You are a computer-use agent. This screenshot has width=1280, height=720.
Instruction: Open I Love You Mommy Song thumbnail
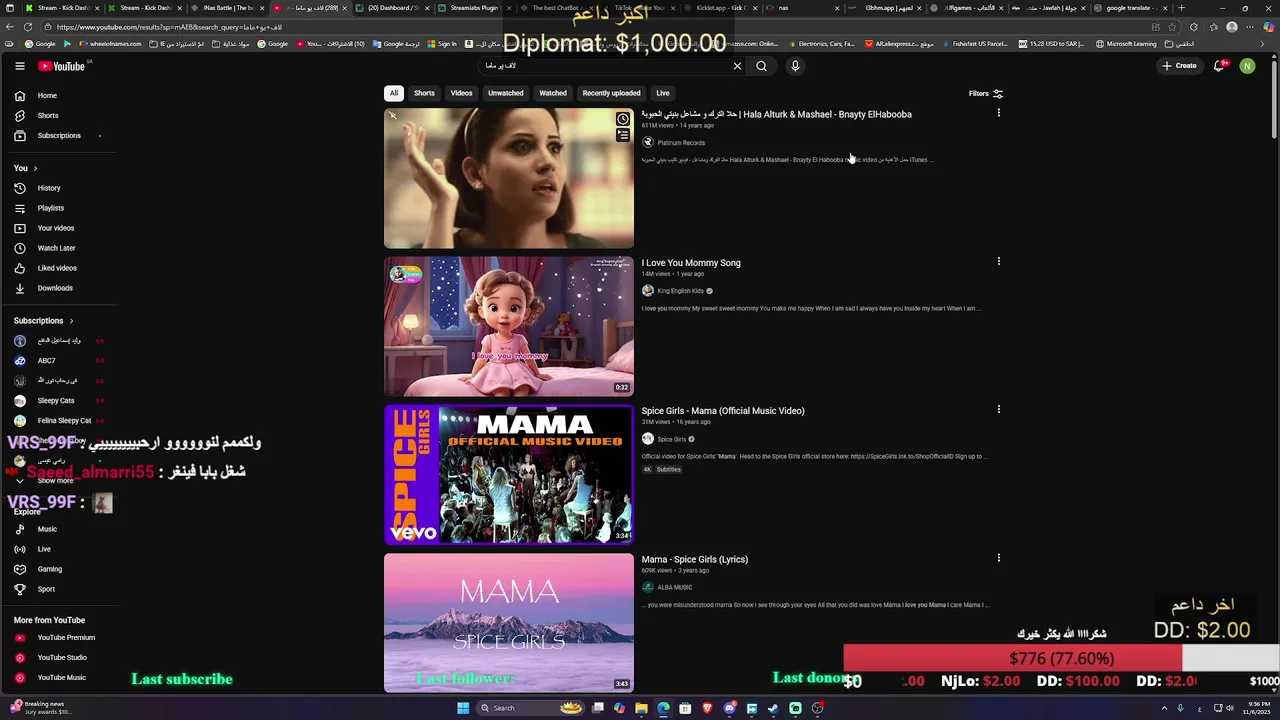(x=509, y=327)
